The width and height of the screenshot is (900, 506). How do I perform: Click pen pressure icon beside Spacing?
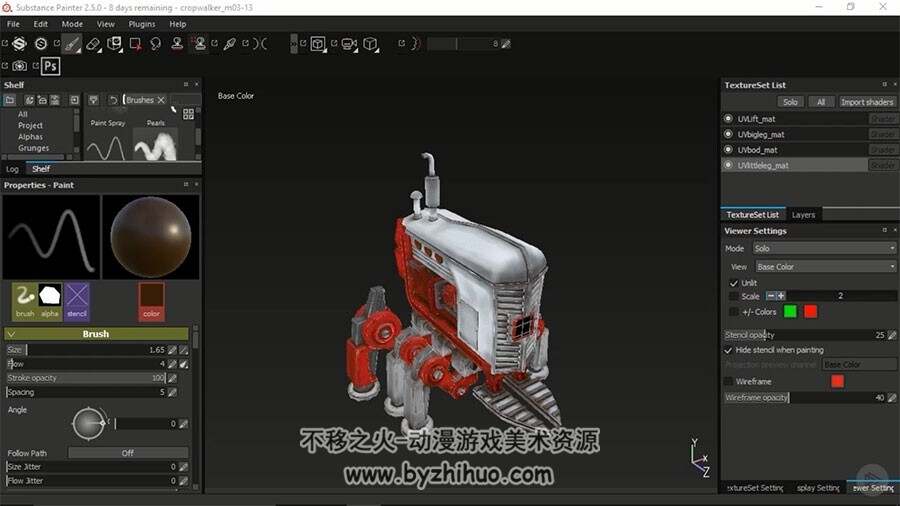point(172,392)
